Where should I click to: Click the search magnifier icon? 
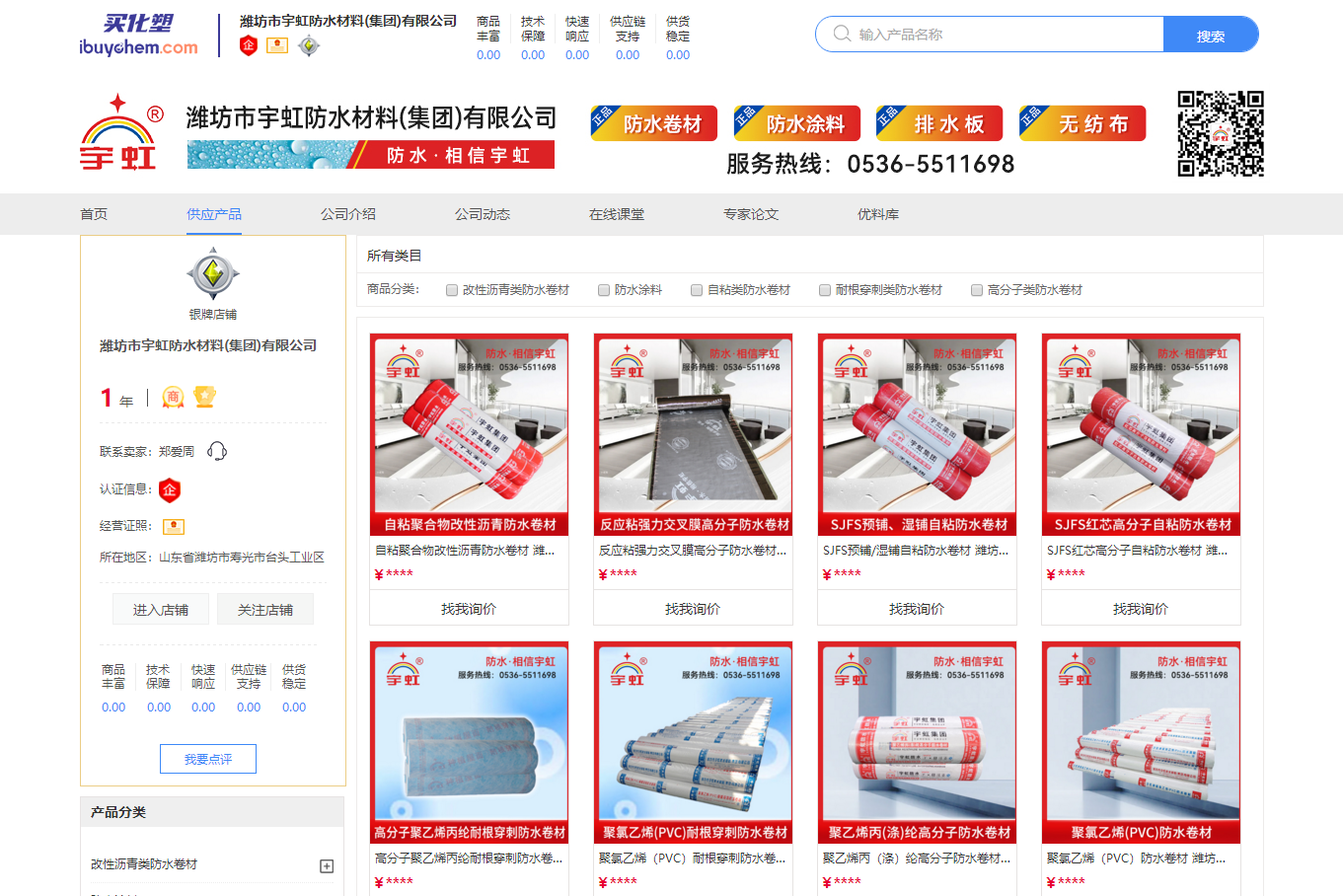pyautogui.click(x=842, y=34)
